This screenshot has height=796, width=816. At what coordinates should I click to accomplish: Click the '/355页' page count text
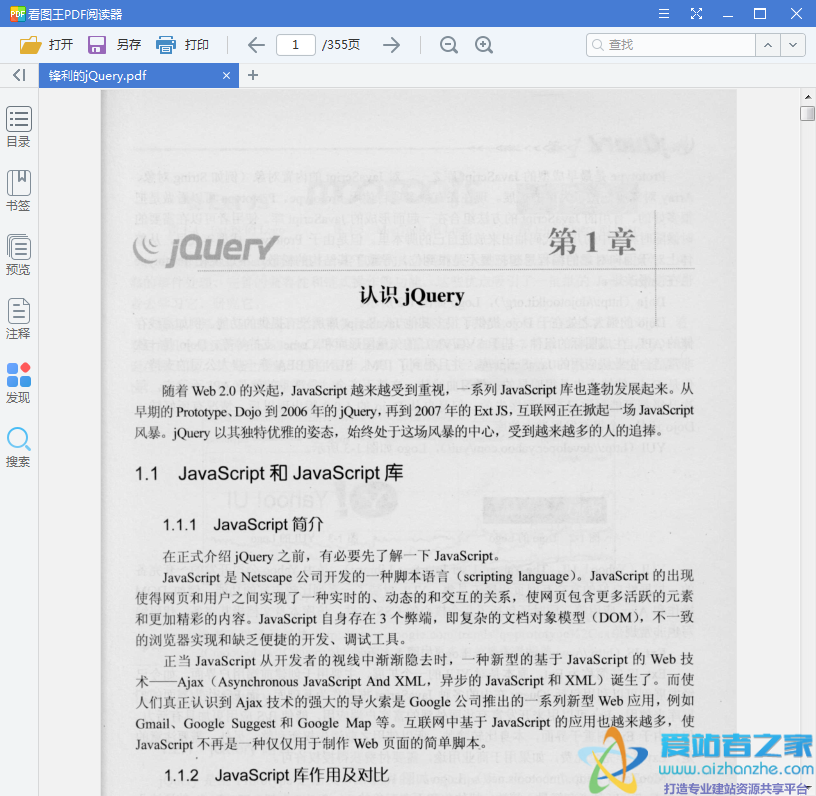[341, 45]
